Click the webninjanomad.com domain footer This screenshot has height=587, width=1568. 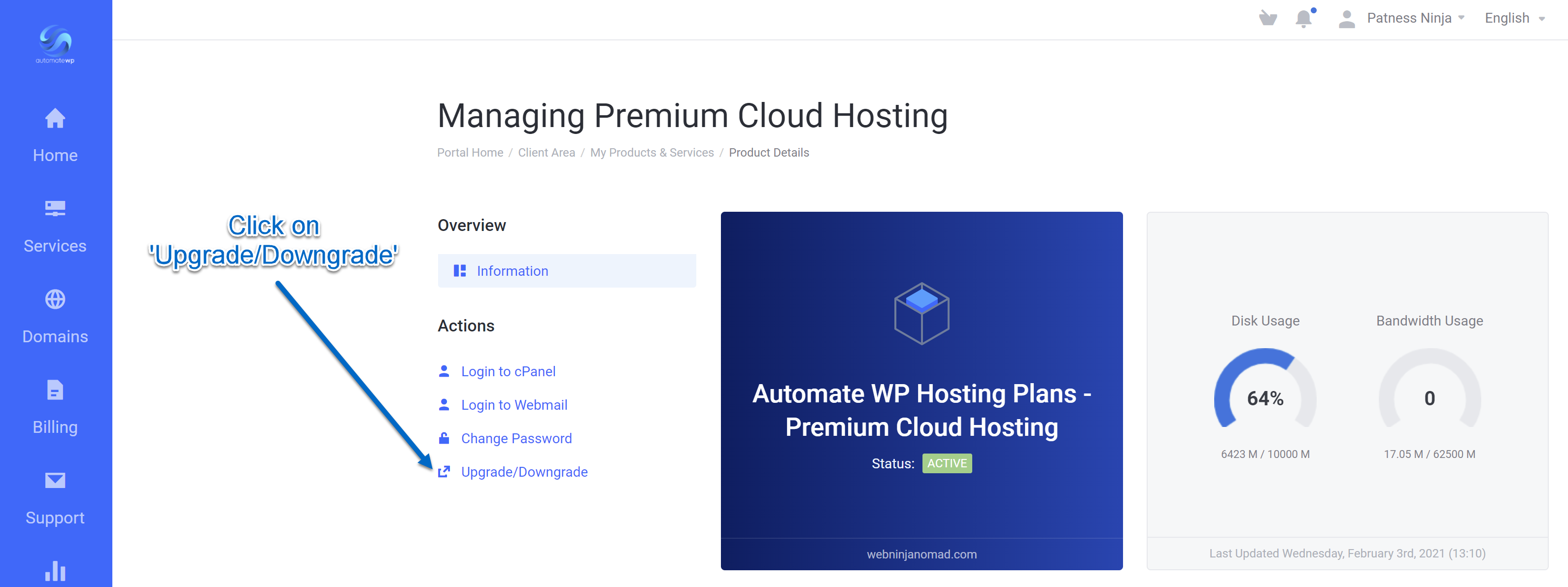921,554
